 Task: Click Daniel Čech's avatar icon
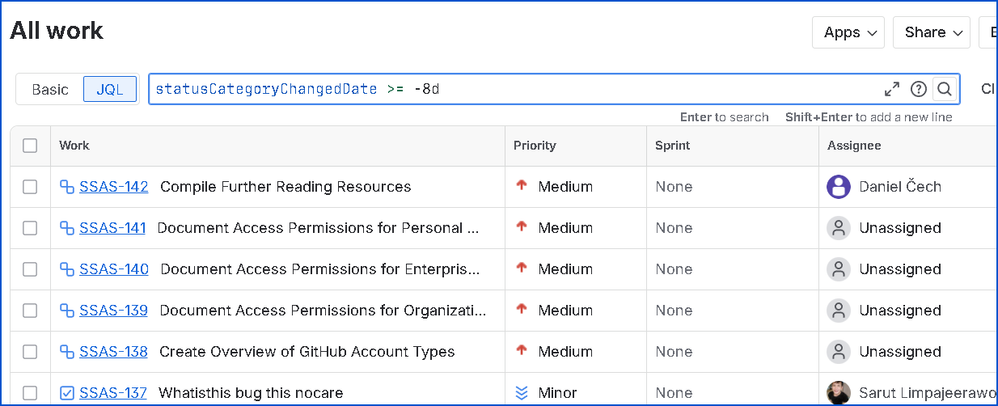point(838,187)
